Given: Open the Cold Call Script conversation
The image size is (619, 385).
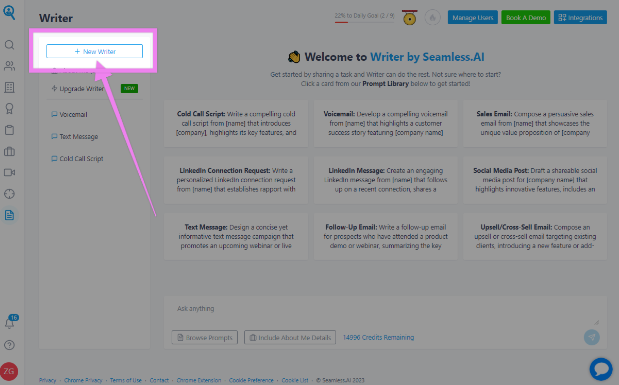Looking at the screenshot, I should 77,159.
